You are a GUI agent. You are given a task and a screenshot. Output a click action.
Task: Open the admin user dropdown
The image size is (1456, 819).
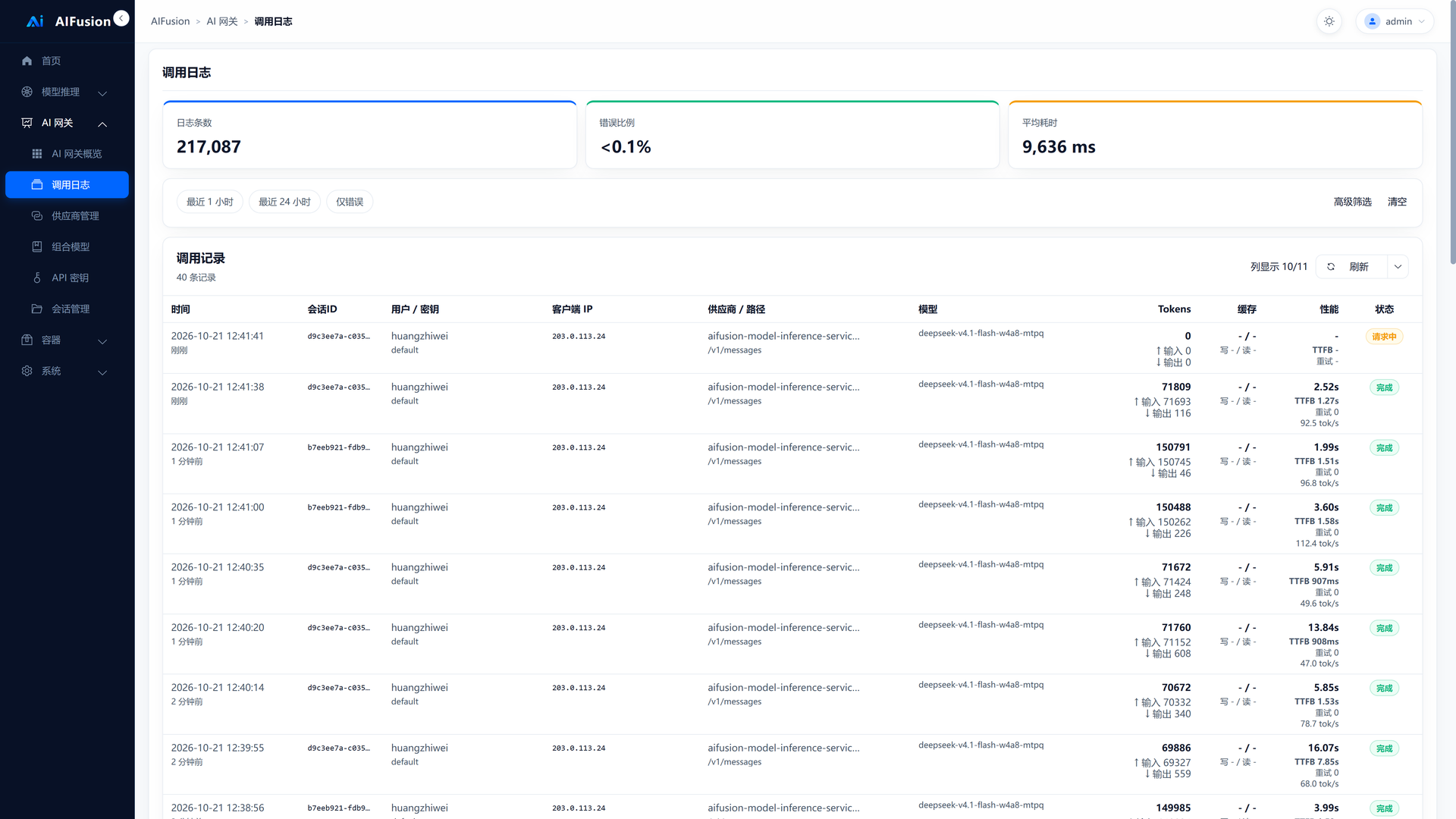(x=1395, y=21)
